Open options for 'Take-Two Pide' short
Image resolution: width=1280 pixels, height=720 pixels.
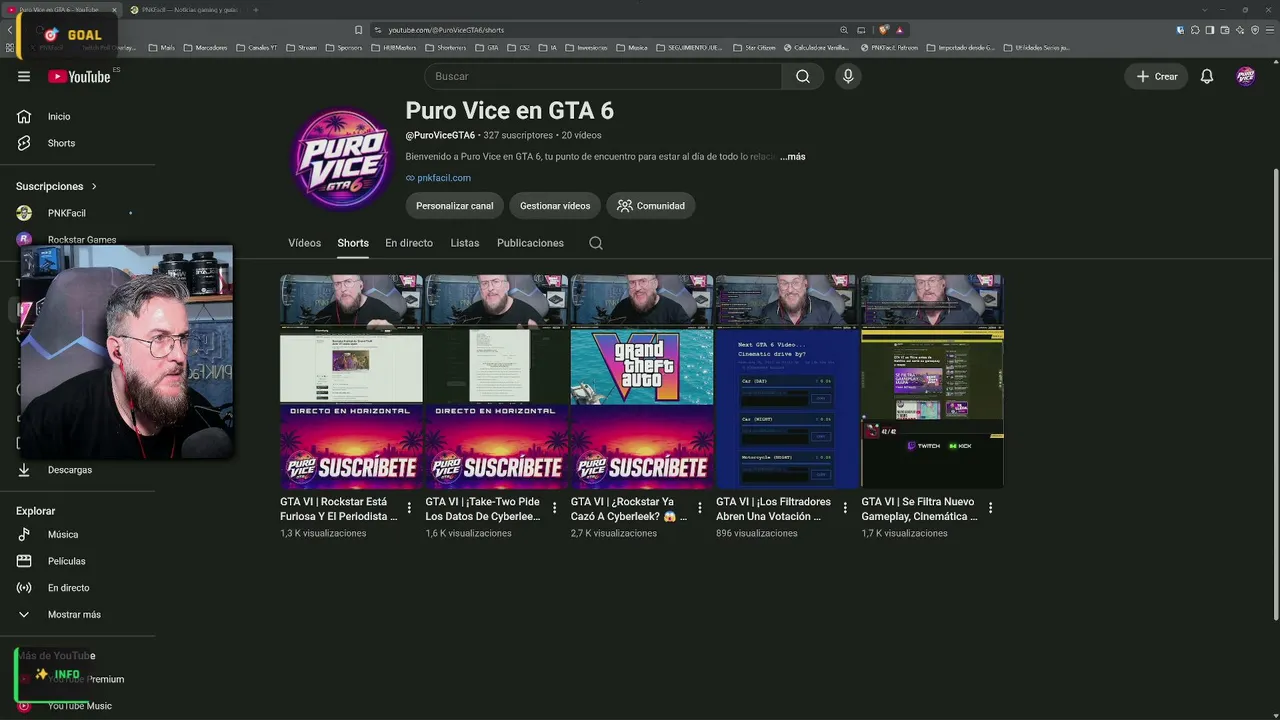pyautogui.click(x=554, y=508)
